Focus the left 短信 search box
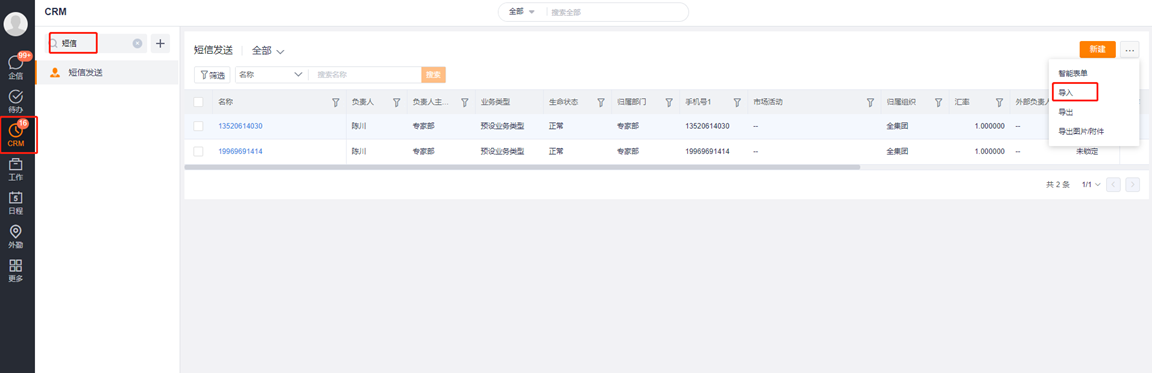Viewport: 1152px width, 373px height. point(97,43)
